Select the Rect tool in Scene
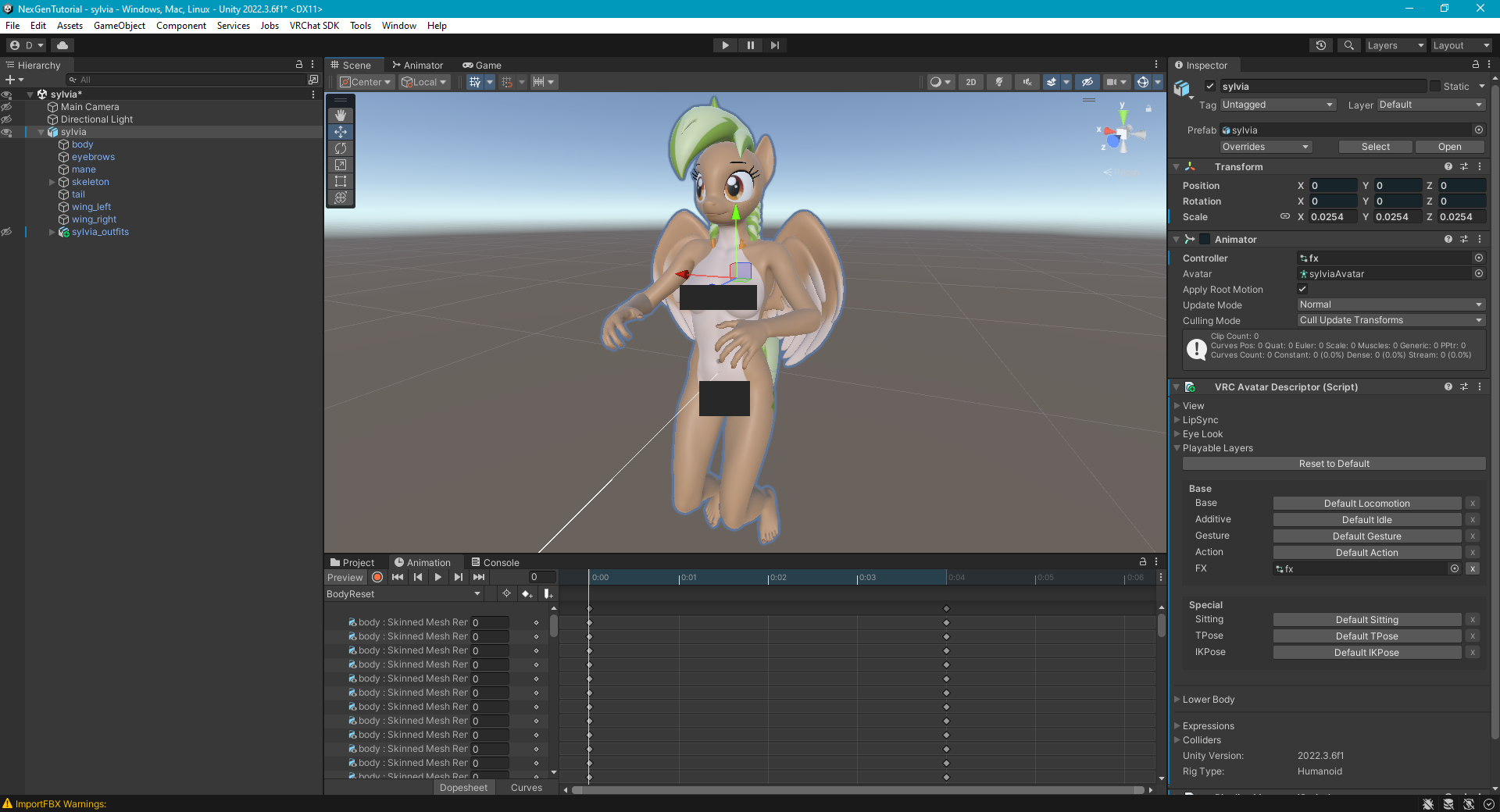The width and height of the screenshot is (1500, 812). [x=341, y=181]
